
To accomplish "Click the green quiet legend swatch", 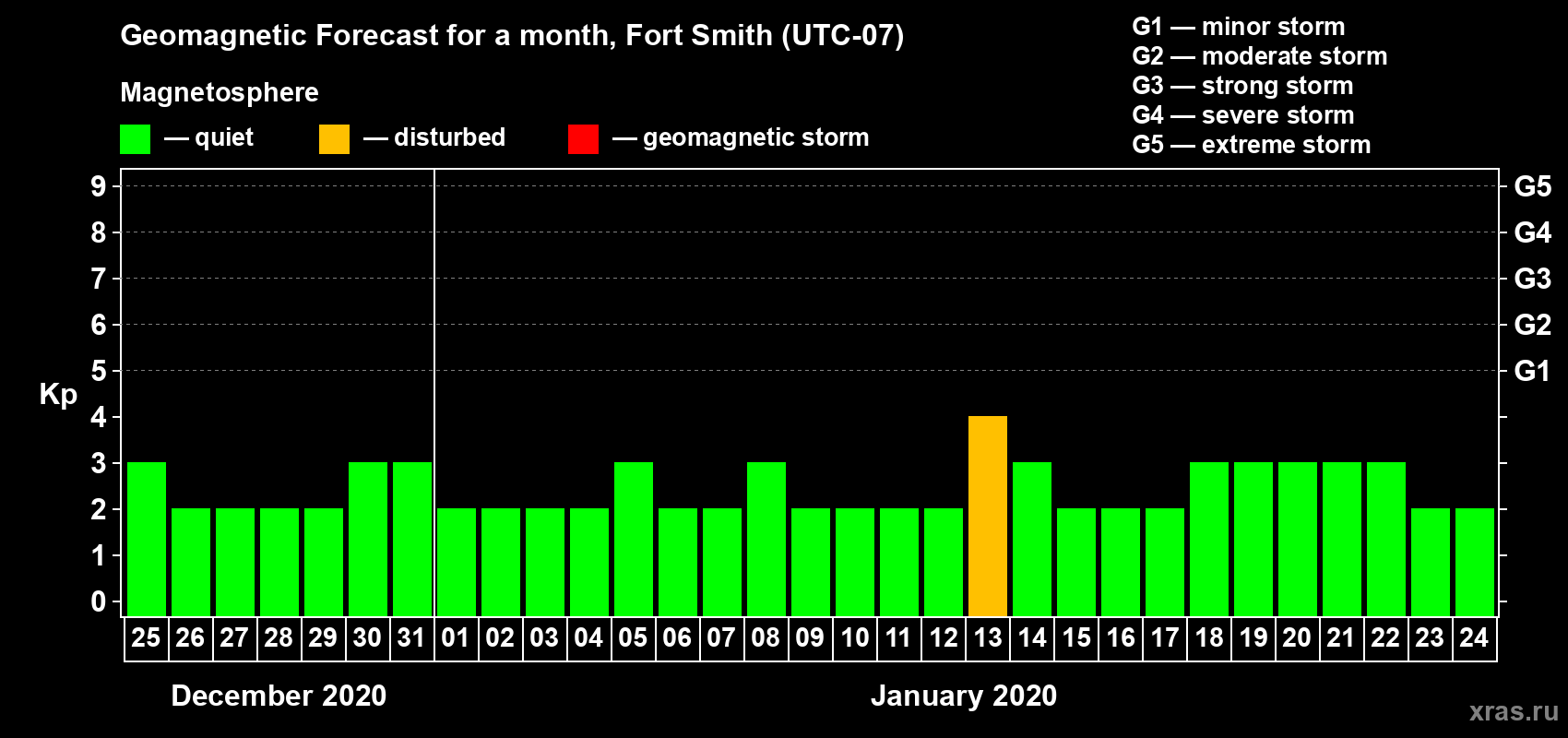I will 135,139.
